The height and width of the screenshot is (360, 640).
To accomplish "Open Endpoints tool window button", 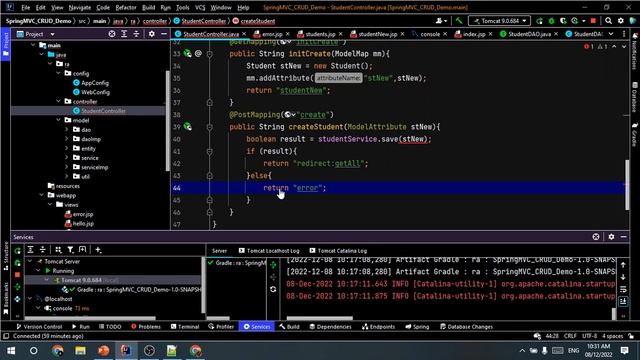I will 378,327.
